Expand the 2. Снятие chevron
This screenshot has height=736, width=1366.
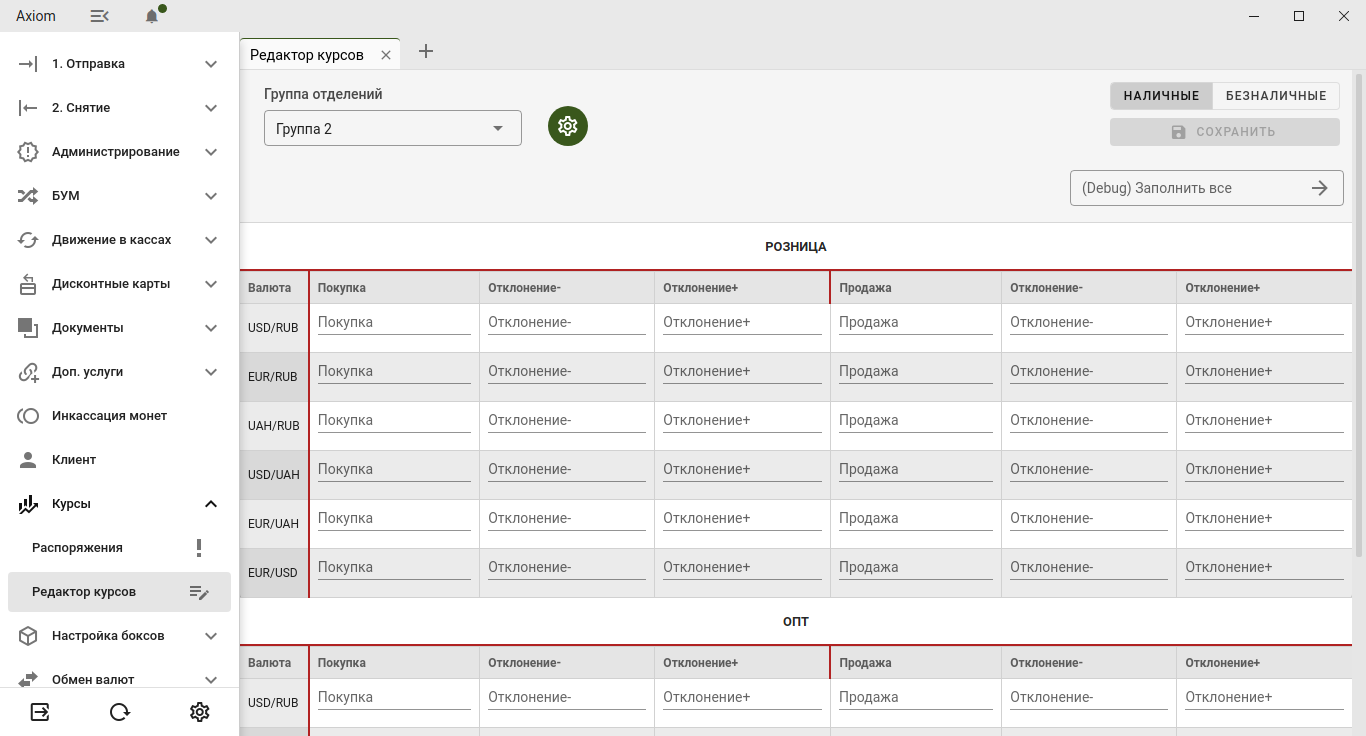point(211,108)
